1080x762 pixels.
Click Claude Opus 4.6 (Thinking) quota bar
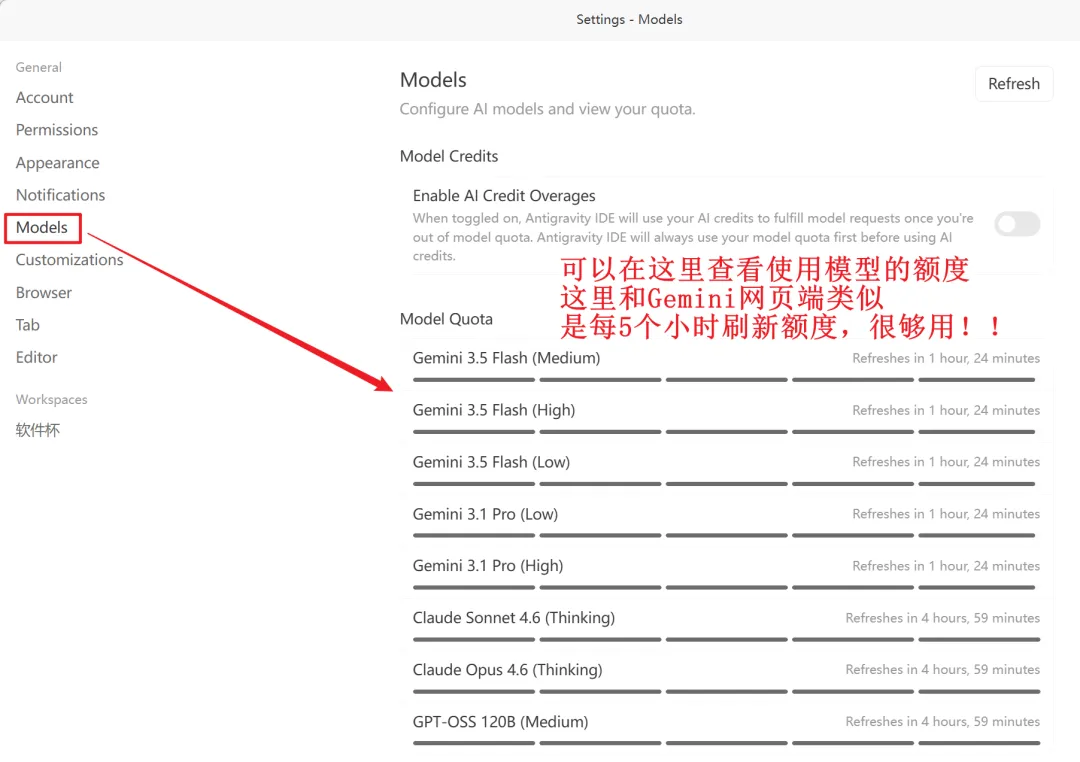(x=726, y=692)
